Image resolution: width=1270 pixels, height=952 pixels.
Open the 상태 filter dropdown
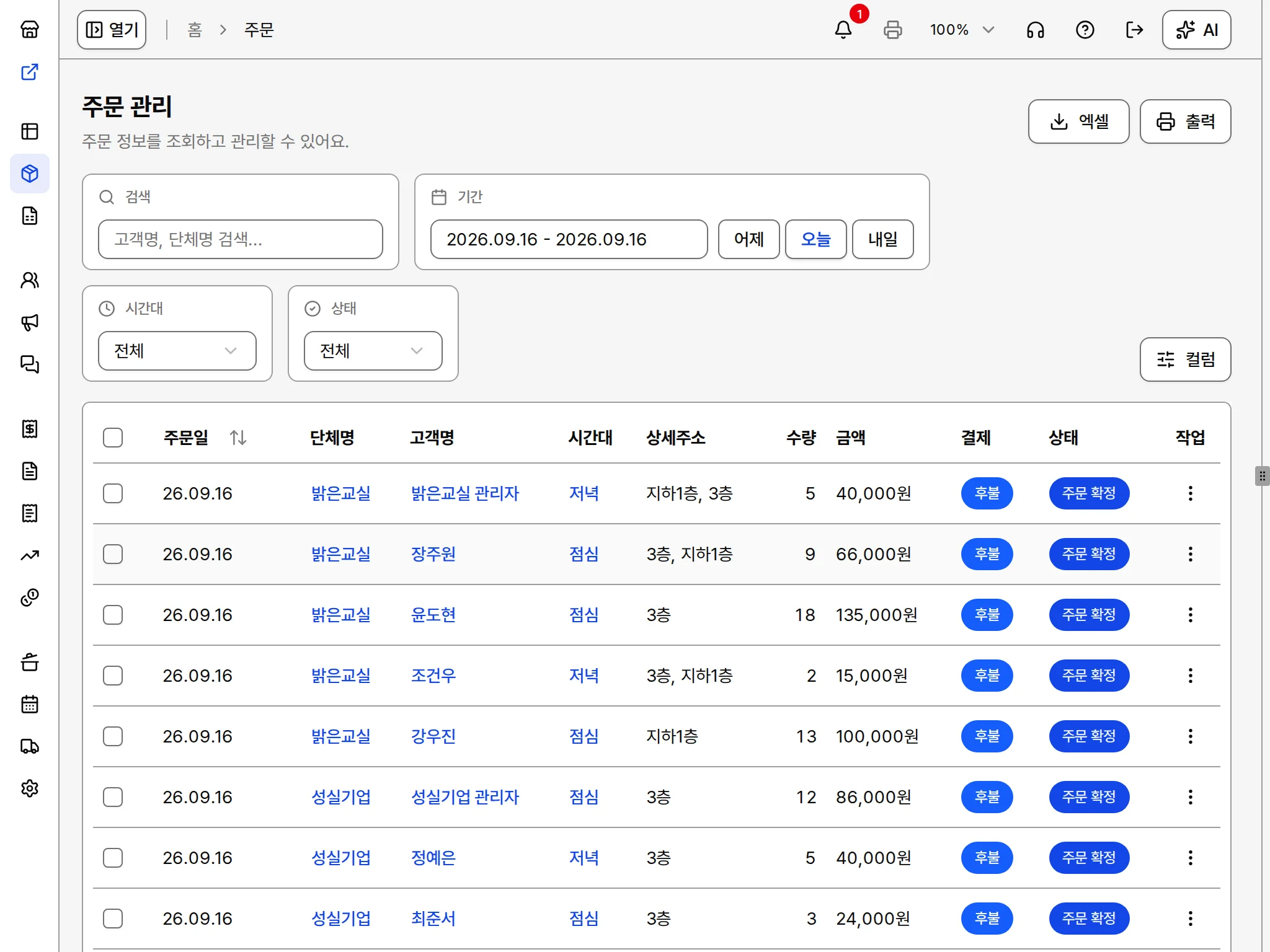coord(373,351)
